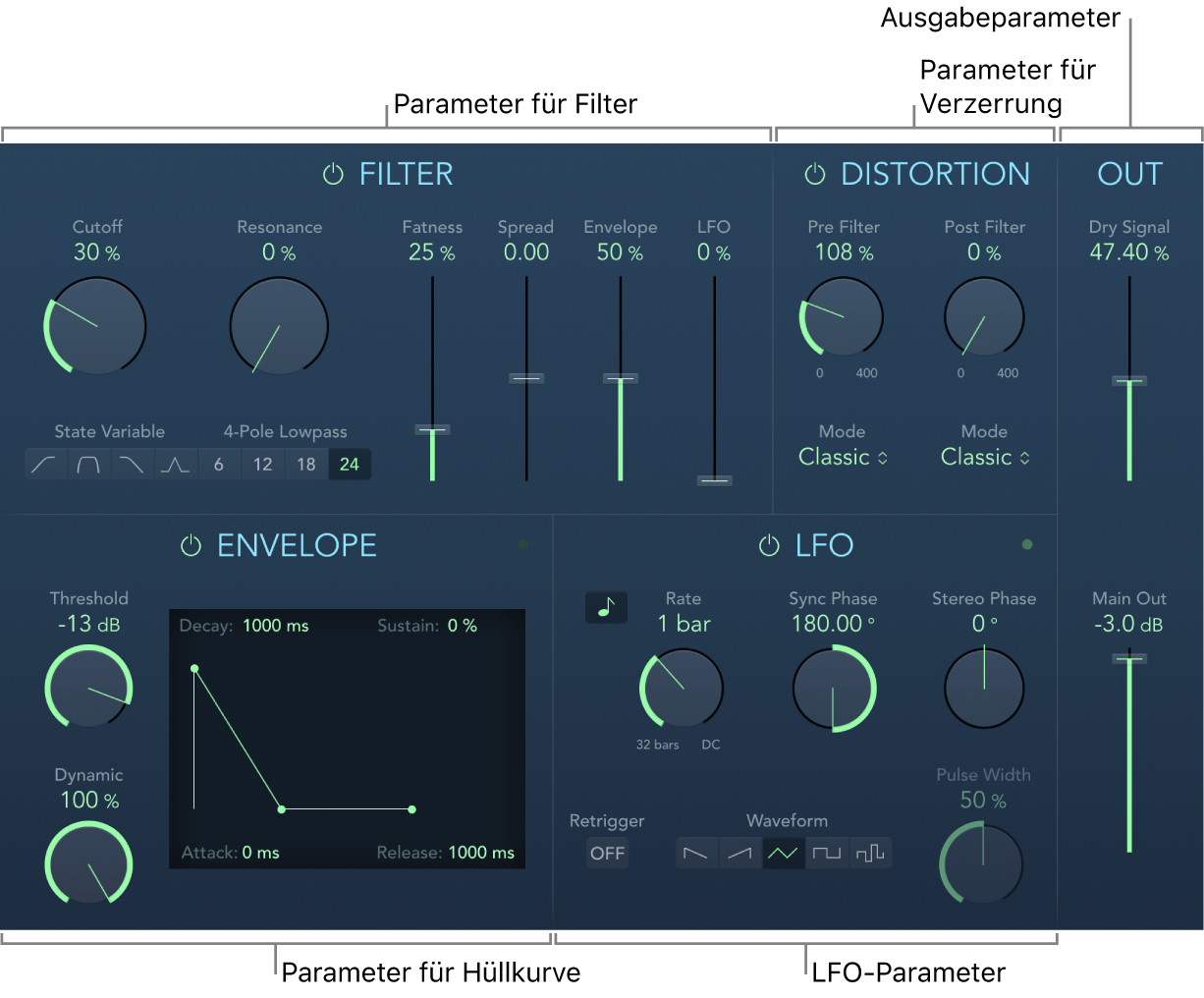Choose the 6 dB lowpass slope
The image size is (1204, 998).
point(219,465)
